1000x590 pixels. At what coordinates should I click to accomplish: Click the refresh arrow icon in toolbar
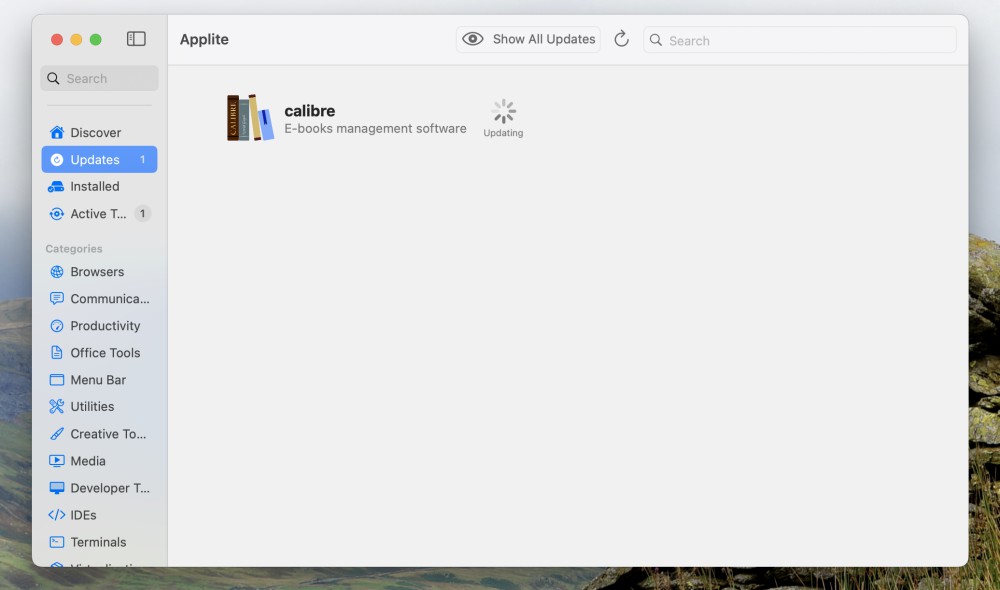click(x=621, y=40)
